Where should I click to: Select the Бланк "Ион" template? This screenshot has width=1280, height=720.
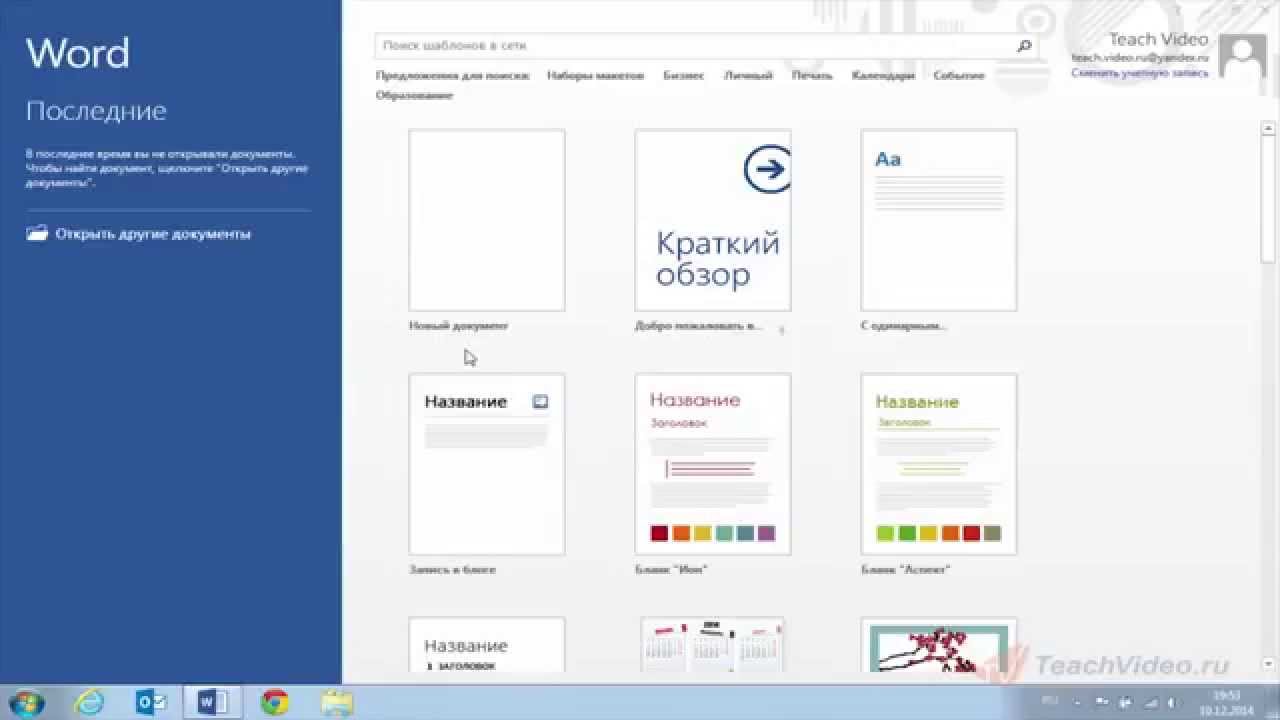[x=713, y=464]
